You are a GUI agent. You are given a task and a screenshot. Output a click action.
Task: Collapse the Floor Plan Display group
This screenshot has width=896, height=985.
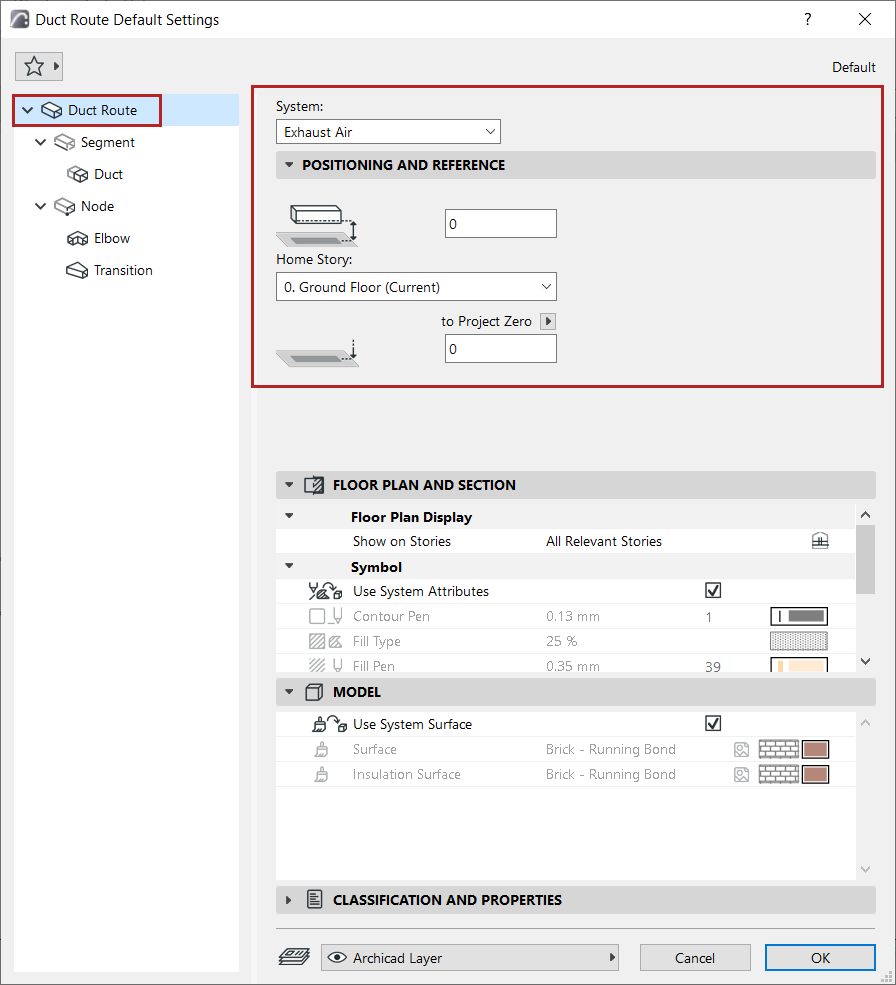click(x=289, y=516)
